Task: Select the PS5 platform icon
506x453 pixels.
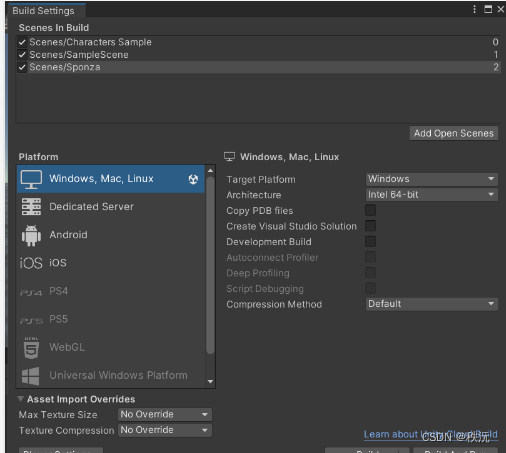Action: (x=31, y=321)
